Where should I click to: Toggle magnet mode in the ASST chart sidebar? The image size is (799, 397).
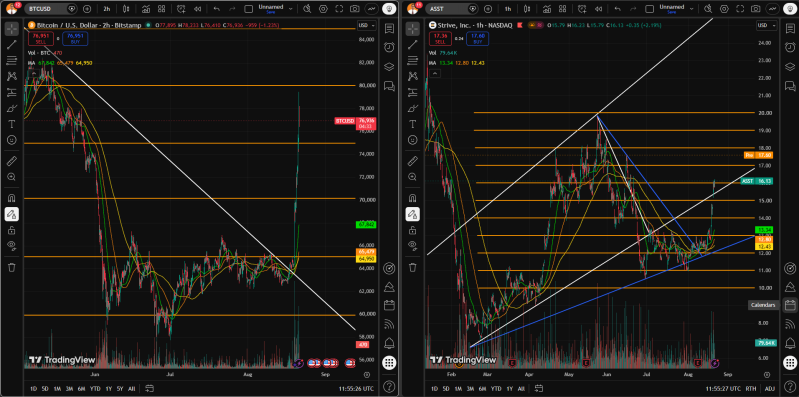(x=412, y=198)
